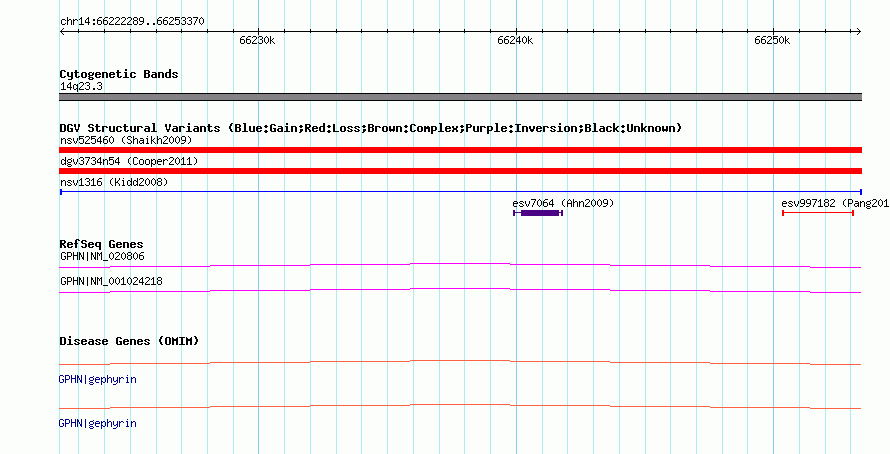This screenshot has height=454, width=890.
Task: Click the RefSeq Genes track title
Action: click(x=102, y=245)
